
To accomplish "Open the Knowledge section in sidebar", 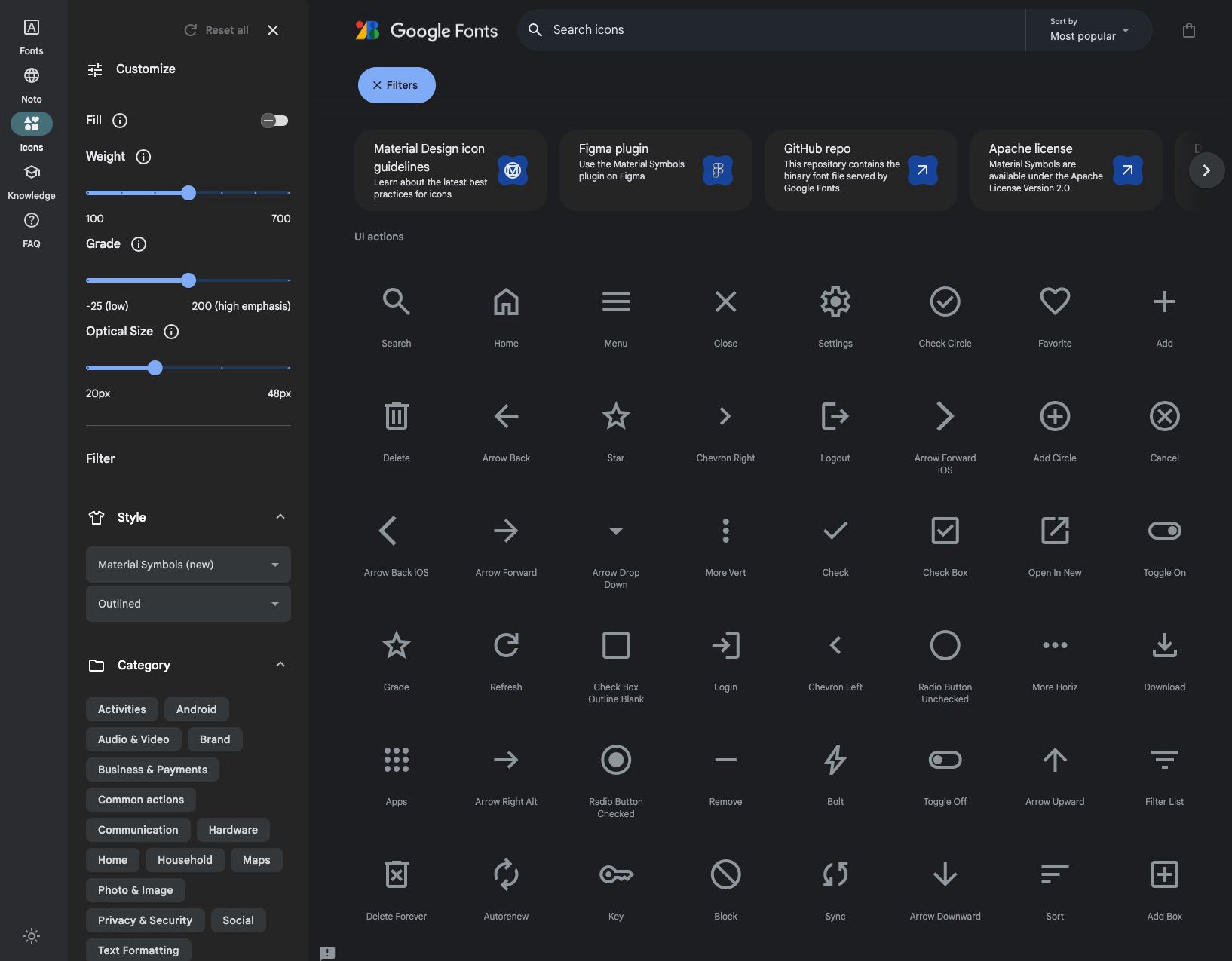I will tap(32, 181).
